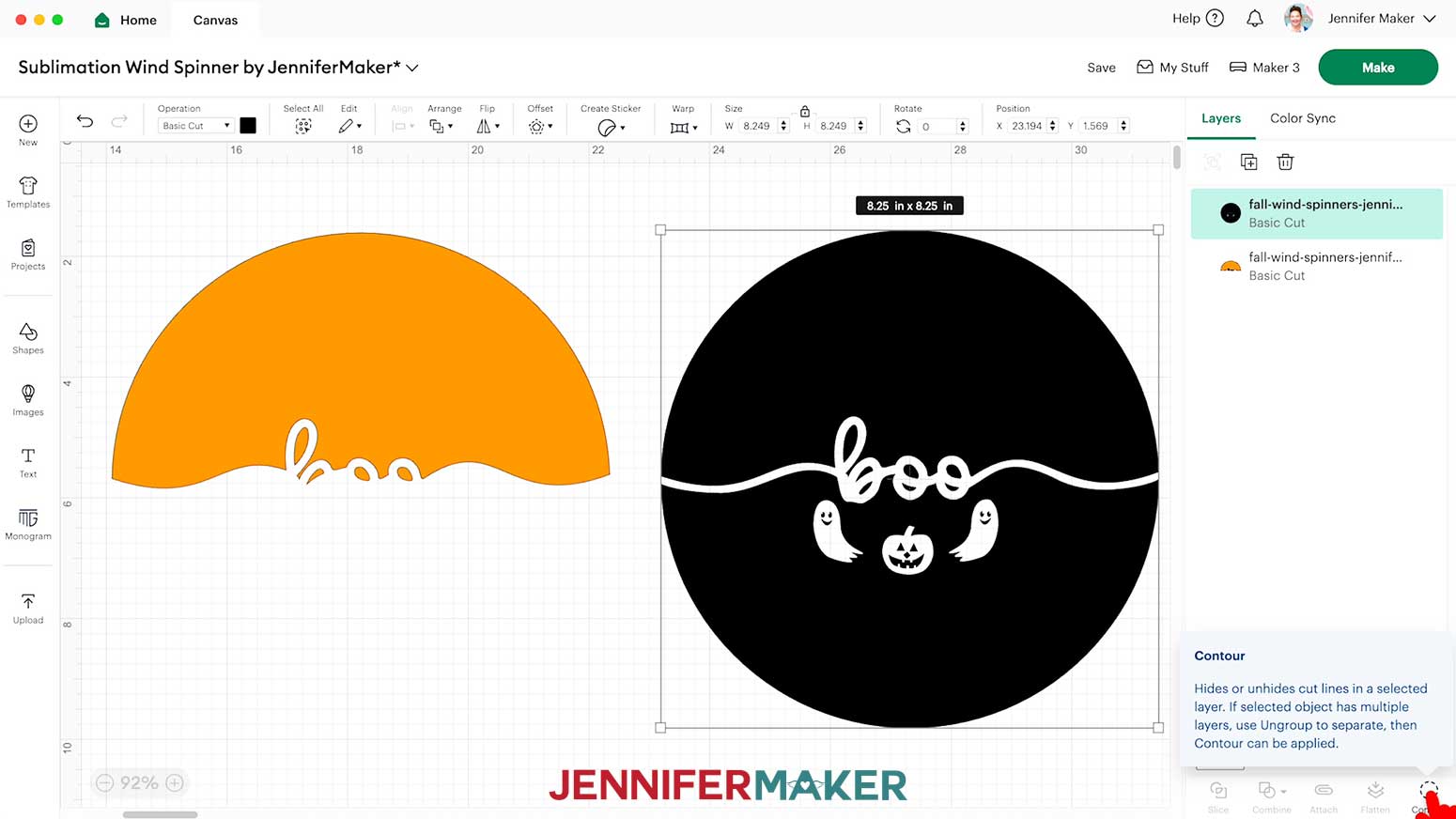The height and width of the screenshot is (819, 1456).
Task: Select the black circle fall-wind-spinners layer
Action: [x=1316, y=213]
